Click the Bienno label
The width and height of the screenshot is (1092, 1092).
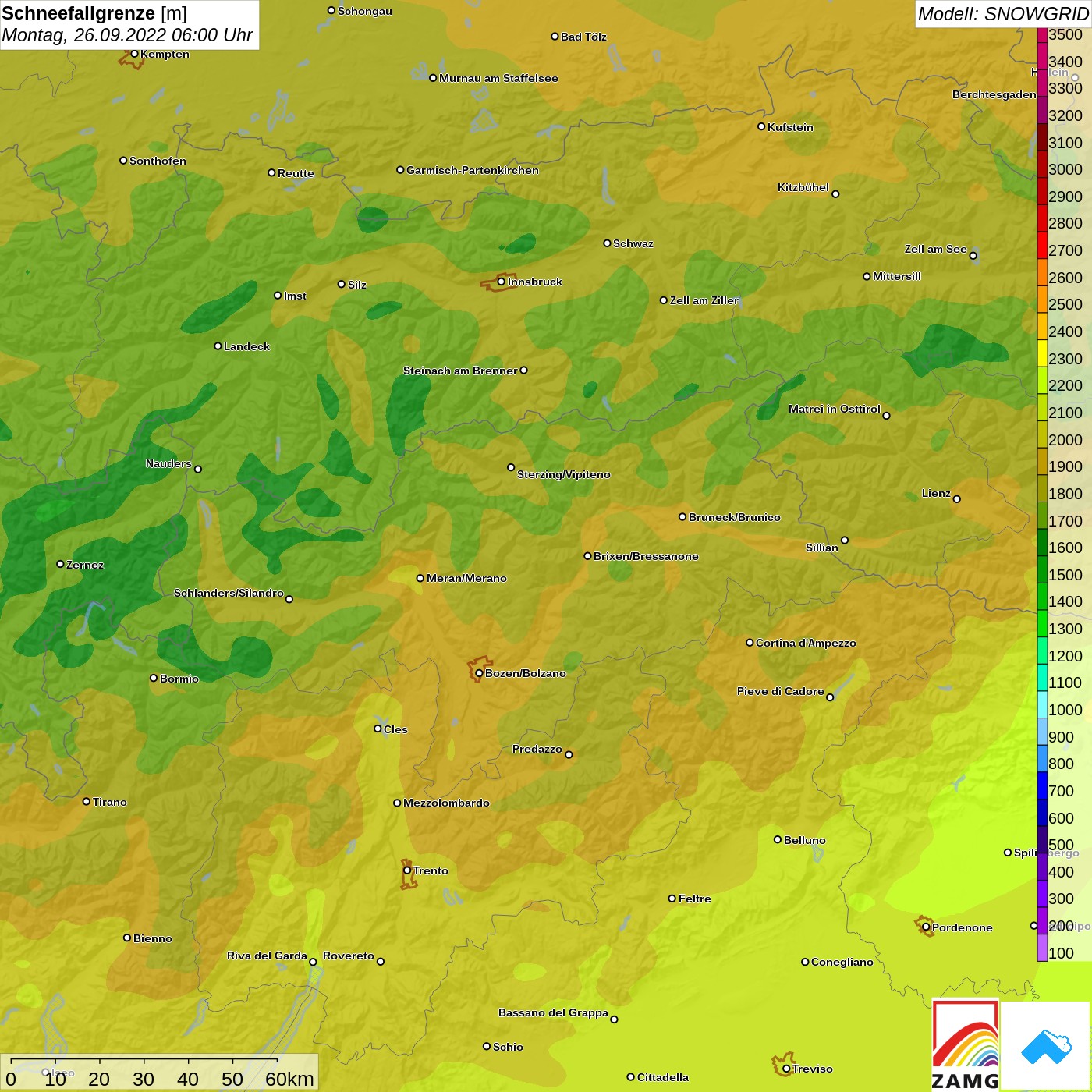coord(153,938)
